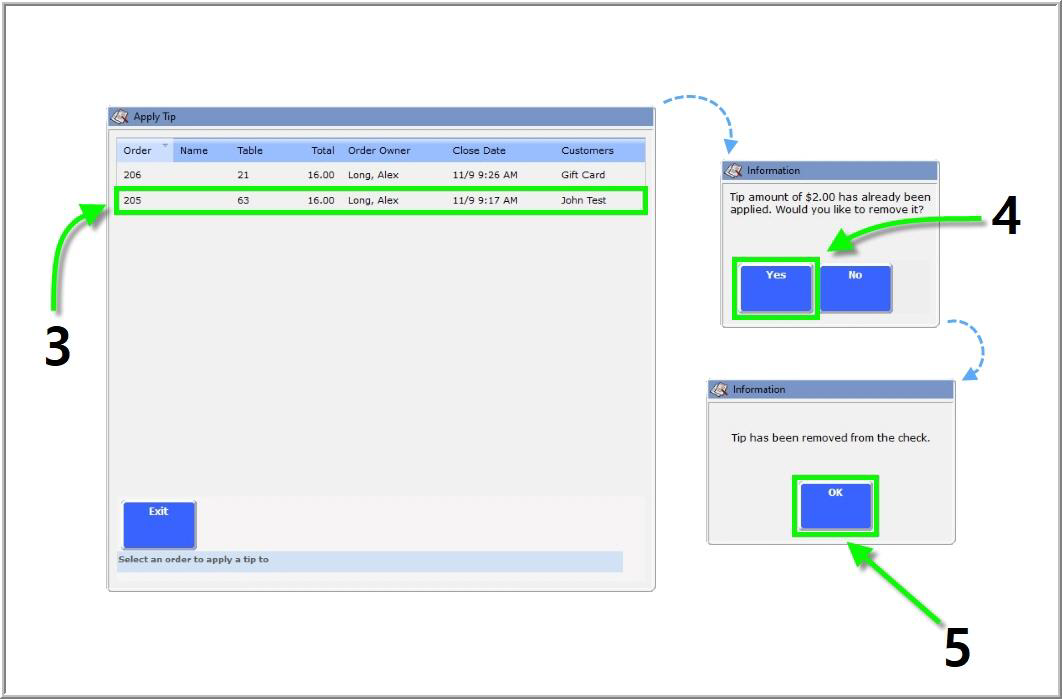Sort by the Order Owner column header
This screenshot has height=699, width=1062.
point(379,151)
